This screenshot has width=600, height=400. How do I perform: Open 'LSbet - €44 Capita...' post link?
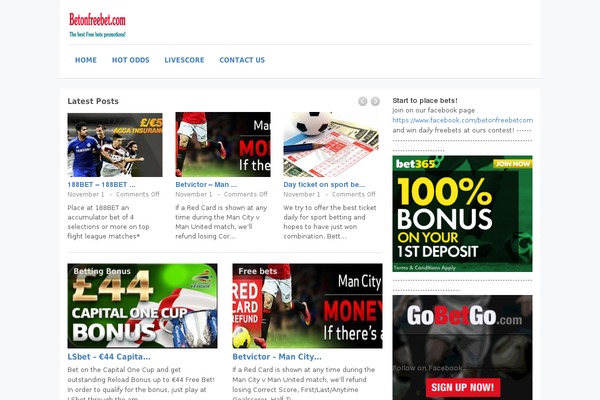109,357
